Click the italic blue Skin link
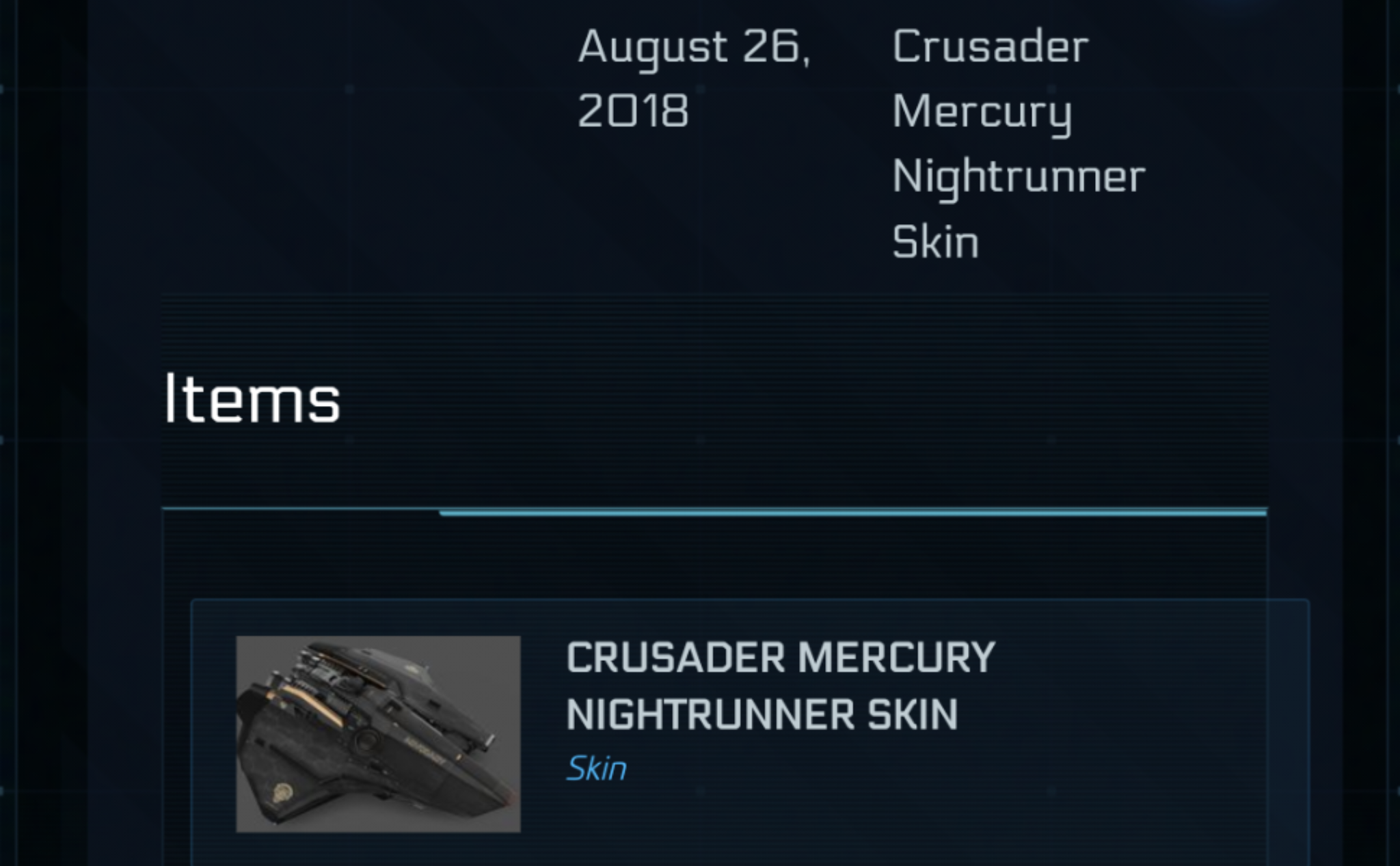The image size is (1400, 866). point(596,769)
